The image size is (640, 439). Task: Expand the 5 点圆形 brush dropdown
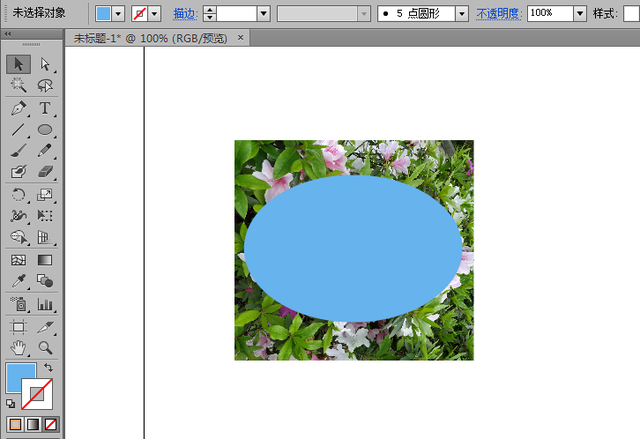(462, 14)
